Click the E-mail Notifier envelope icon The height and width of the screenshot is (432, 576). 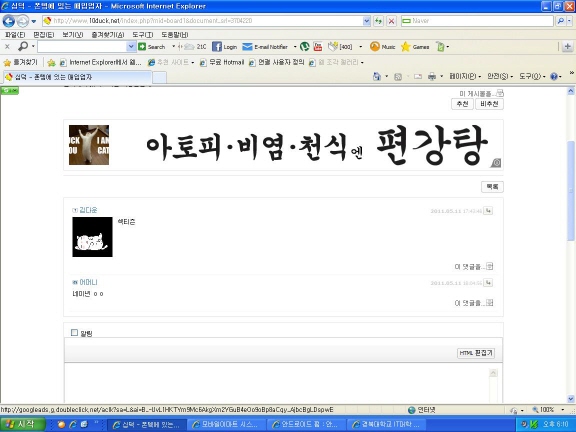248,47
